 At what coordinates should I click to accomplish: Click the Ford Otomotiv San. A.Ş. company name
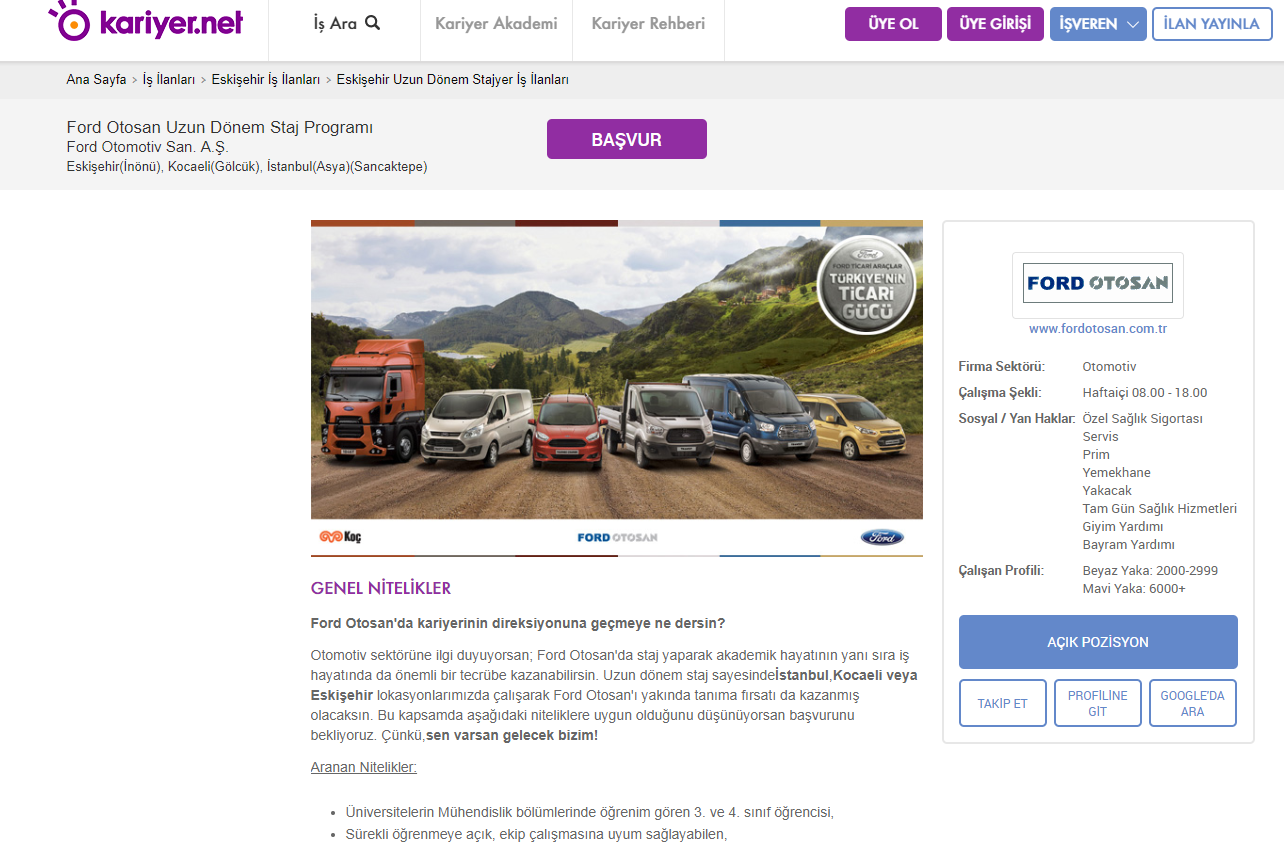[x=148, y=147]
